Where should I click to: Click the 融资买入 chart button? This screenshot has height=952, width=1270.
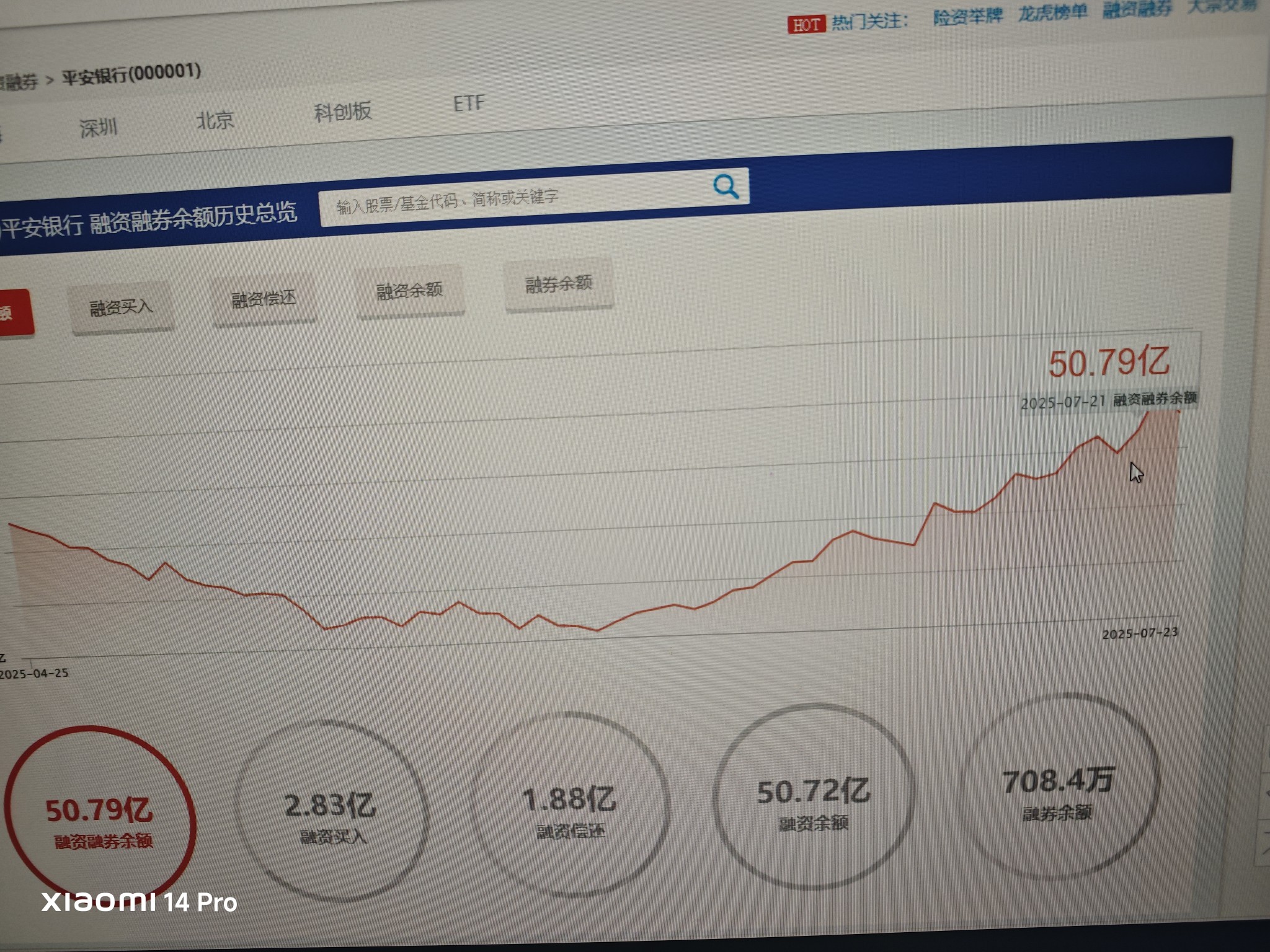pyautogui.click(x=121, y=307)
